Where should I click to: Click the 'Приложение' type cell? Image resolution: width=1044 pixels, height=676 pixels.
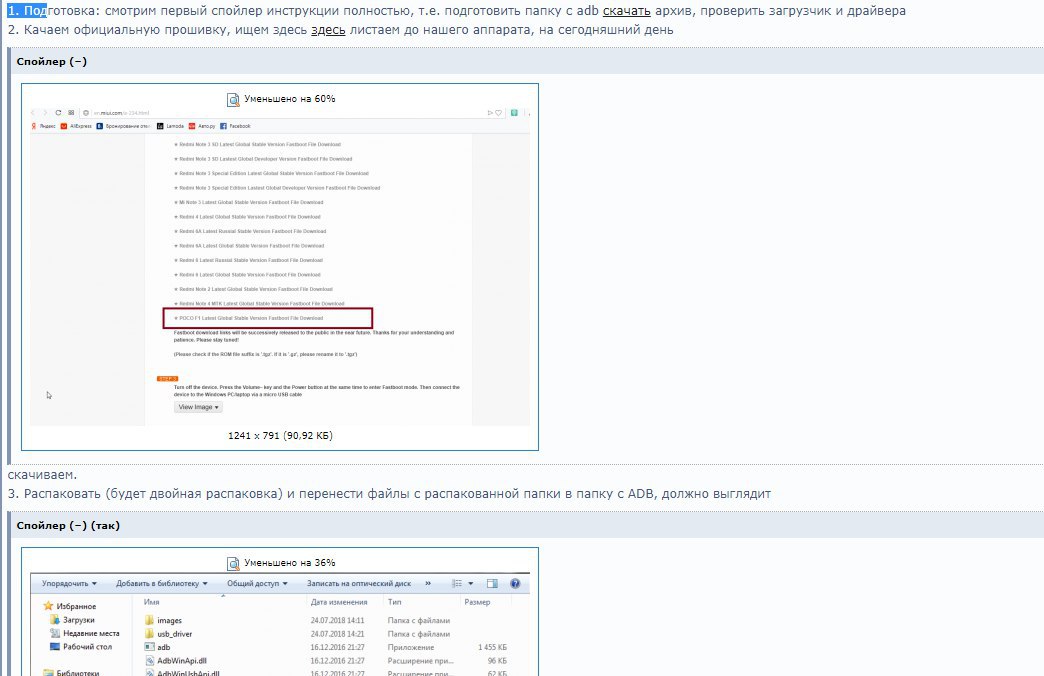pyautogui.click(x=411, y=647)
